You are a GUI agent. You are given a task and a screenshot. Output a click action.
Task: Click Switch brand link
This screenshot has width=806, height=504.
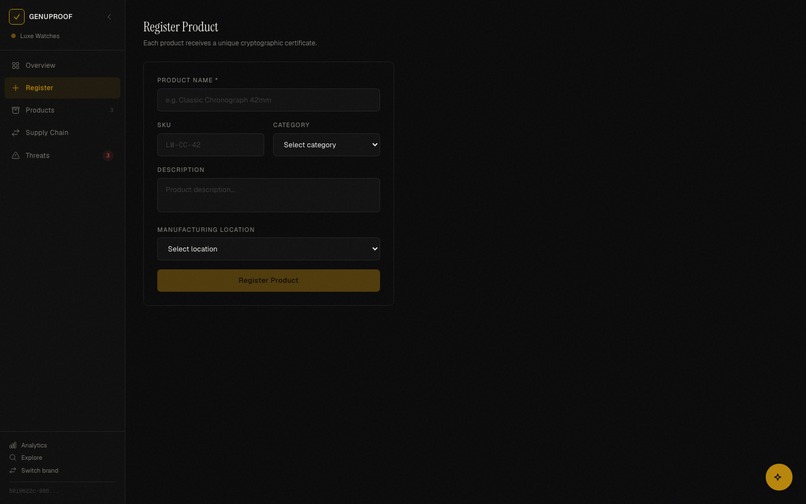point(40,471)
